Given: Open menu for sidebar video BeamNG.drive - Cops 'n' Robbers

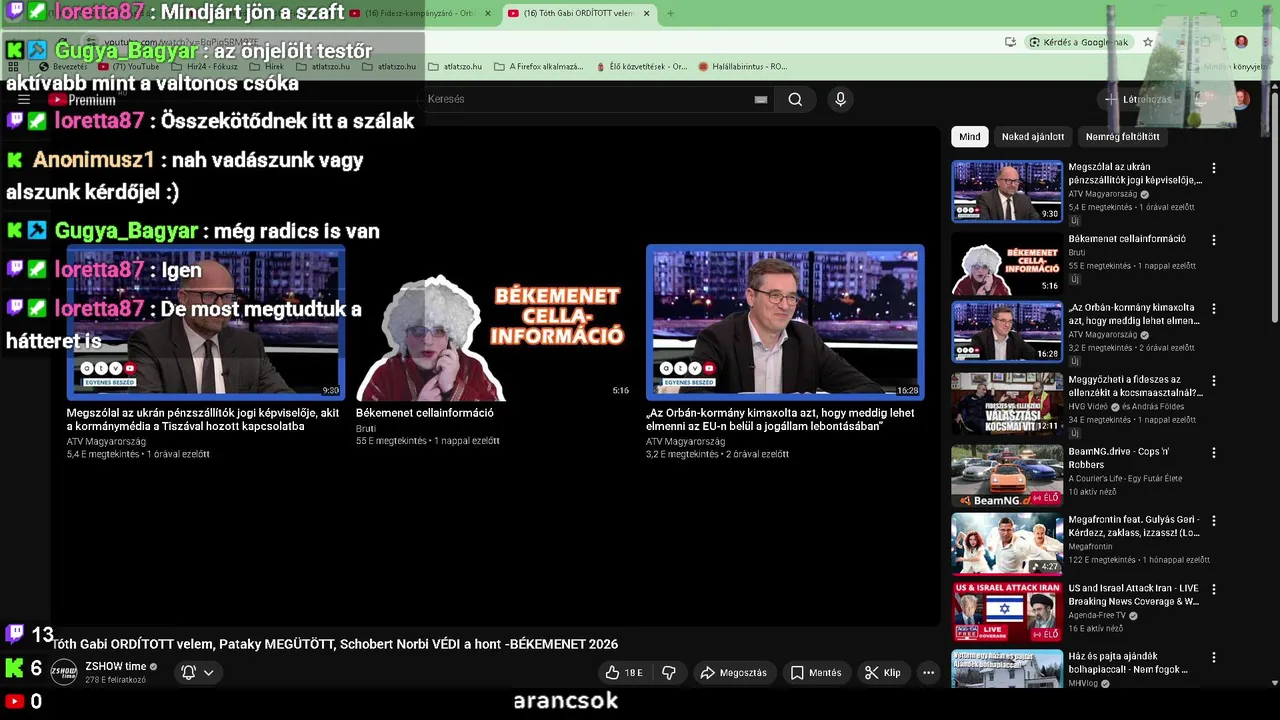Looking at the screenshot, I should click(1214, 453).
